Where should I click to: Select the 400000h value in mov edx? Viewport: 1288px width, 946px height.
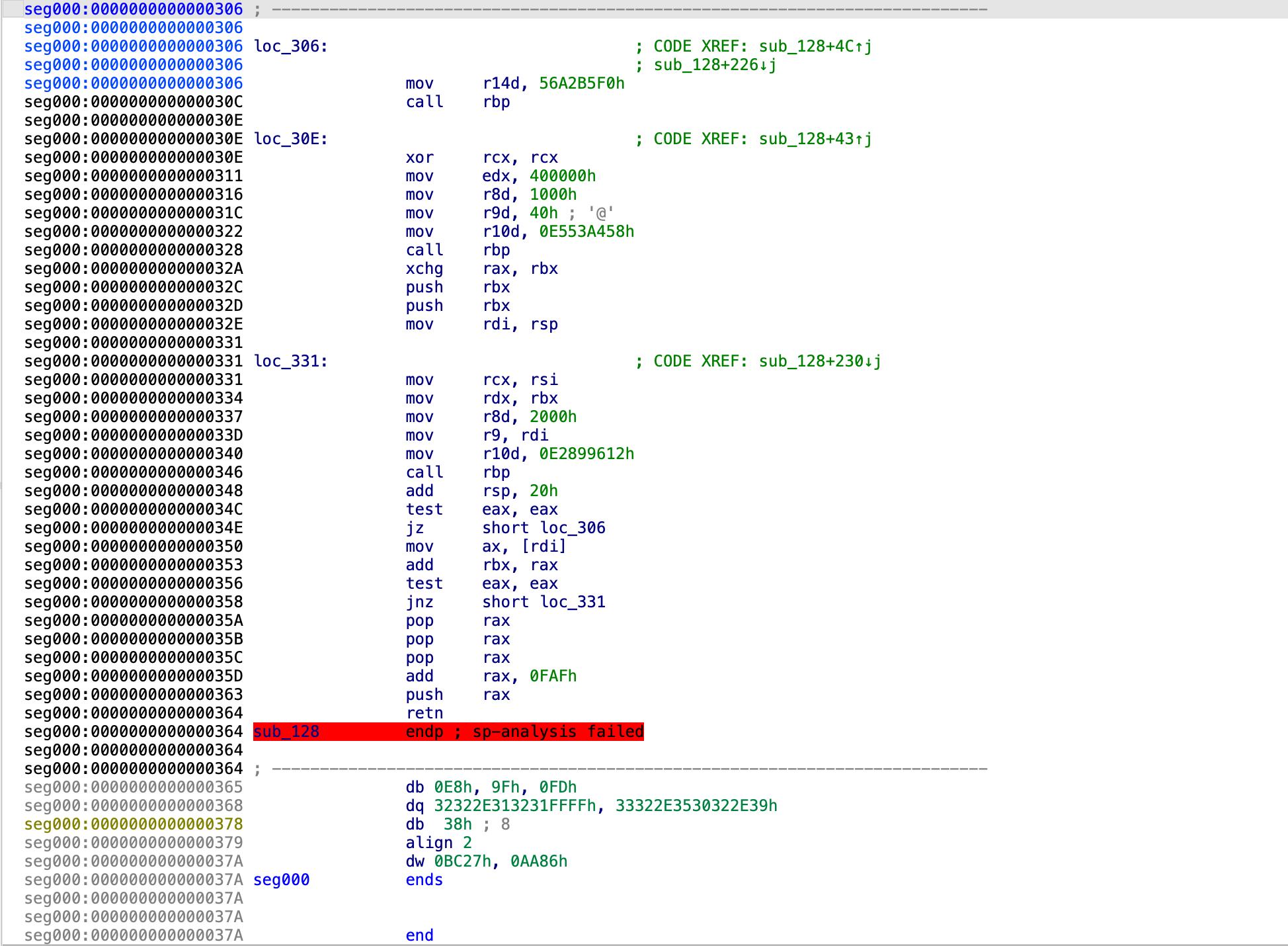tap(562, 176)
